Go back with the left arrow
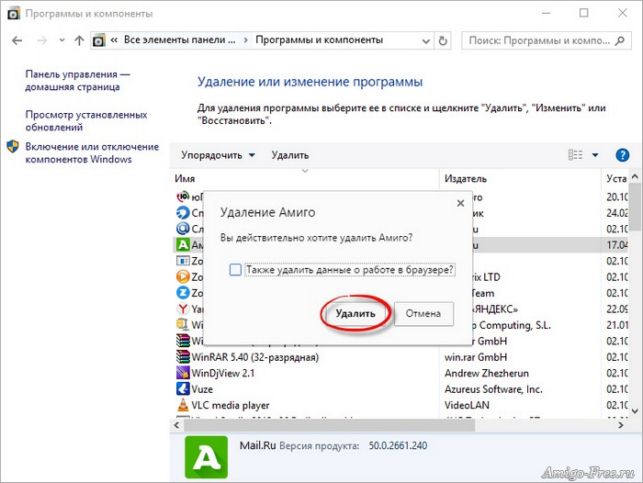The height and width of the screenshot is (483, 643). pos(17,41)
